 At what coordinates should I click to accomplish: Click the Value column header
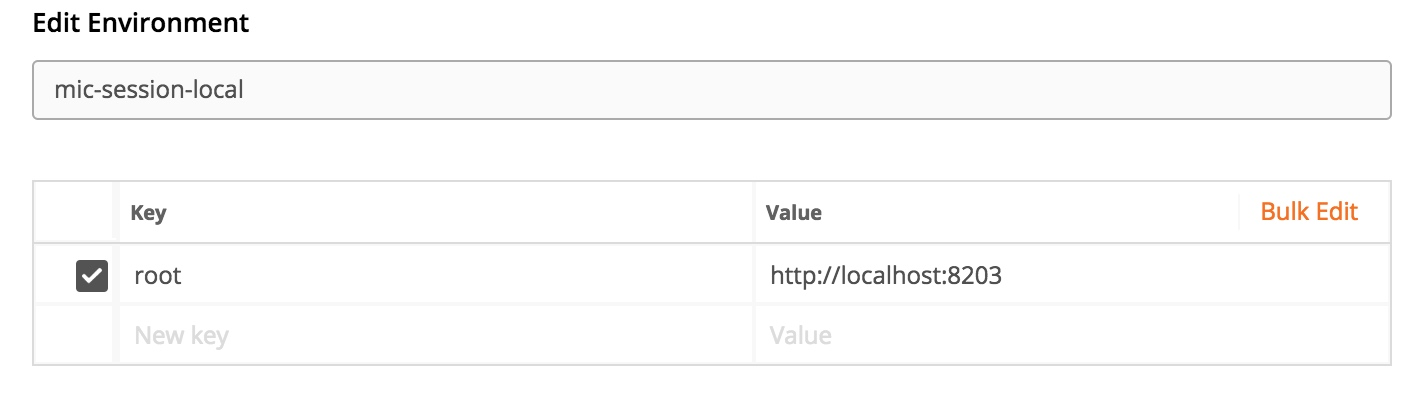point(793,213)
